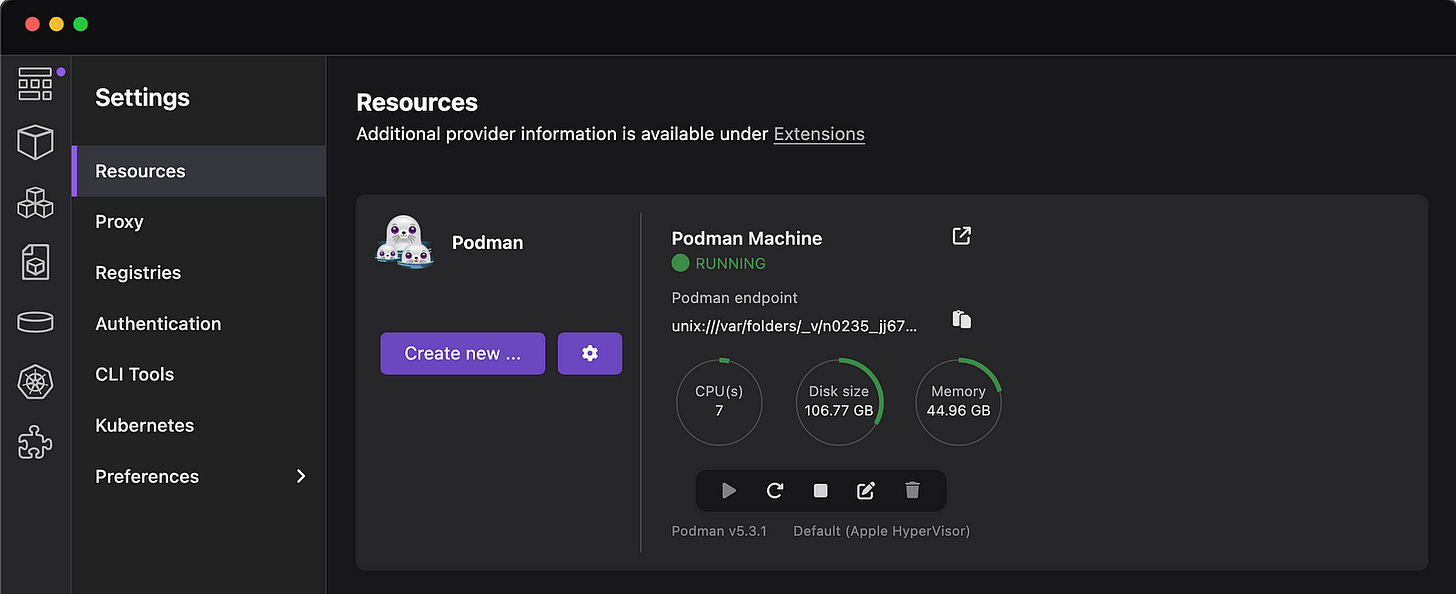Click the green macOS zoom window button

(81, 24)
